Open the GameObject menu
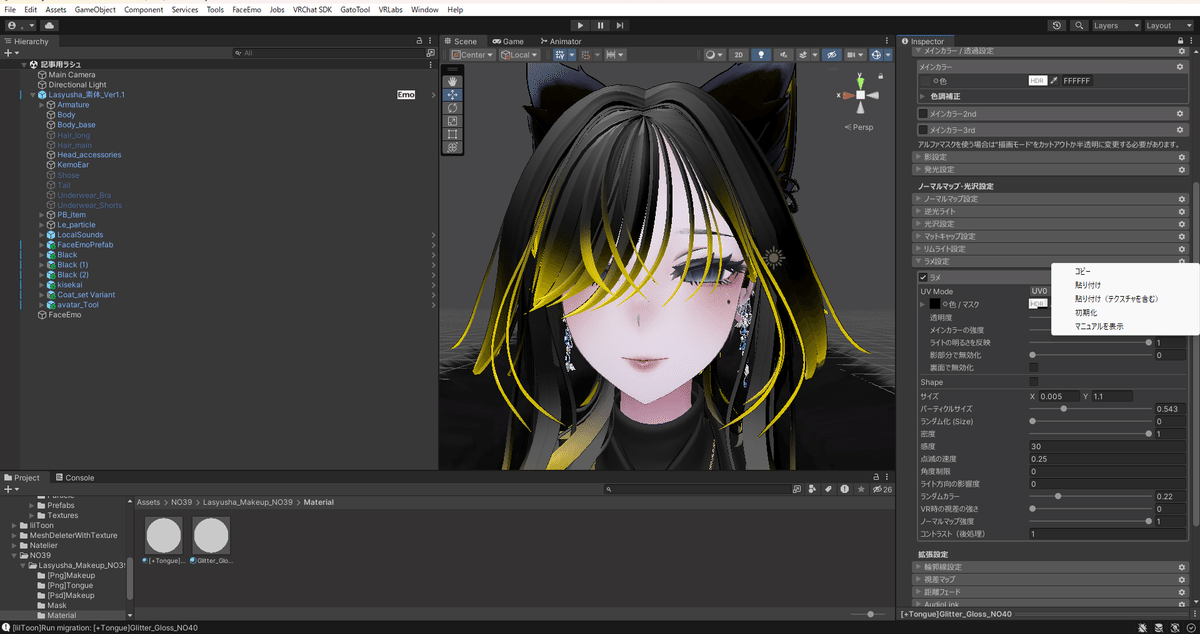The height and width of the screenshot is (634, 1200). point(95,9)
